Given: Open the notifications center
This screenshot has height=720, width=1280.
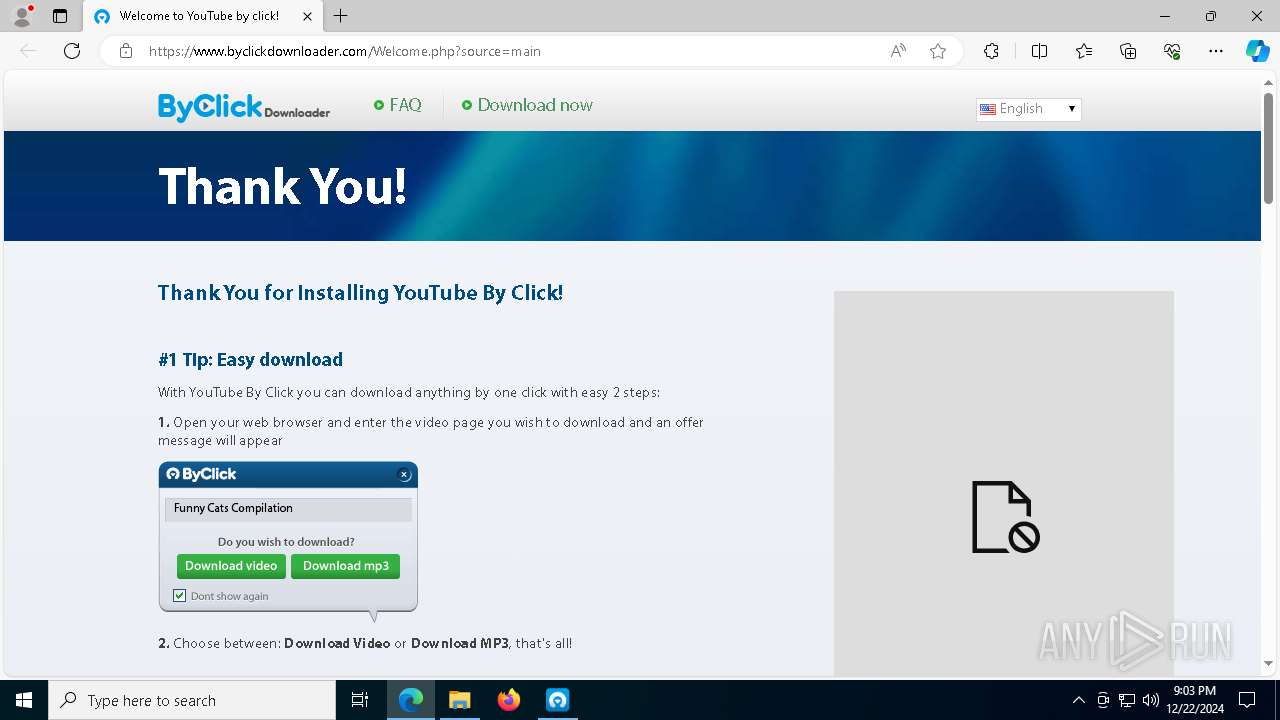Looking at the screenshot, I should click(x=1247, y=700).
